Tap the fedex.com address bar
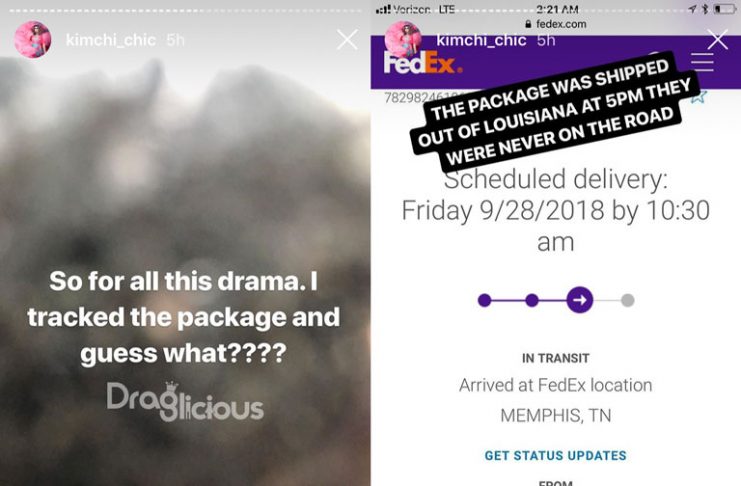The image size is (741, 486). click(x=556, y=24)
